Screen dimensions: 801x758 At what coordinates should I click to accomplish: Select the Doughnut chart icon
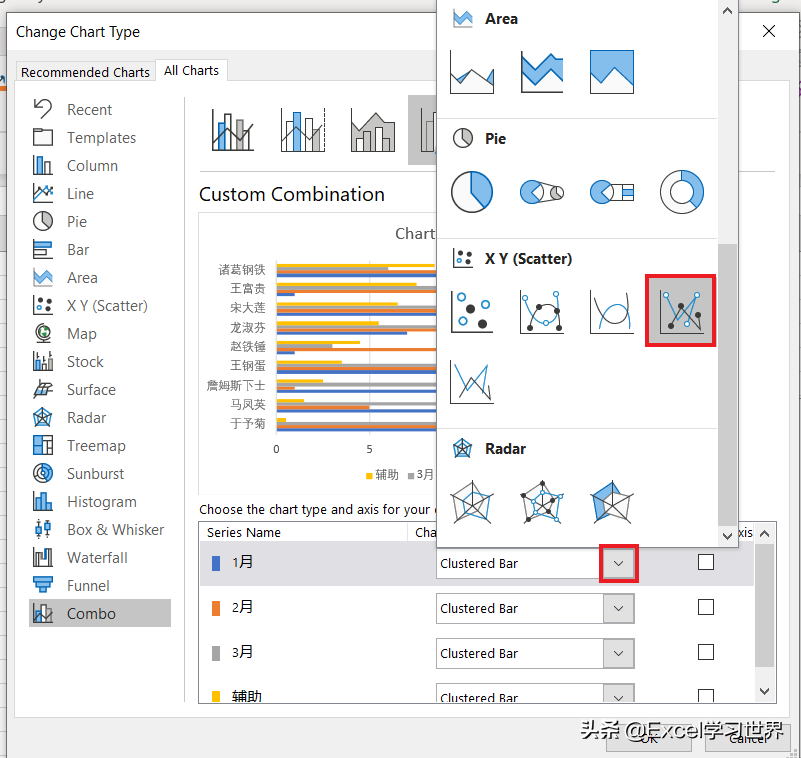(681, 192)
